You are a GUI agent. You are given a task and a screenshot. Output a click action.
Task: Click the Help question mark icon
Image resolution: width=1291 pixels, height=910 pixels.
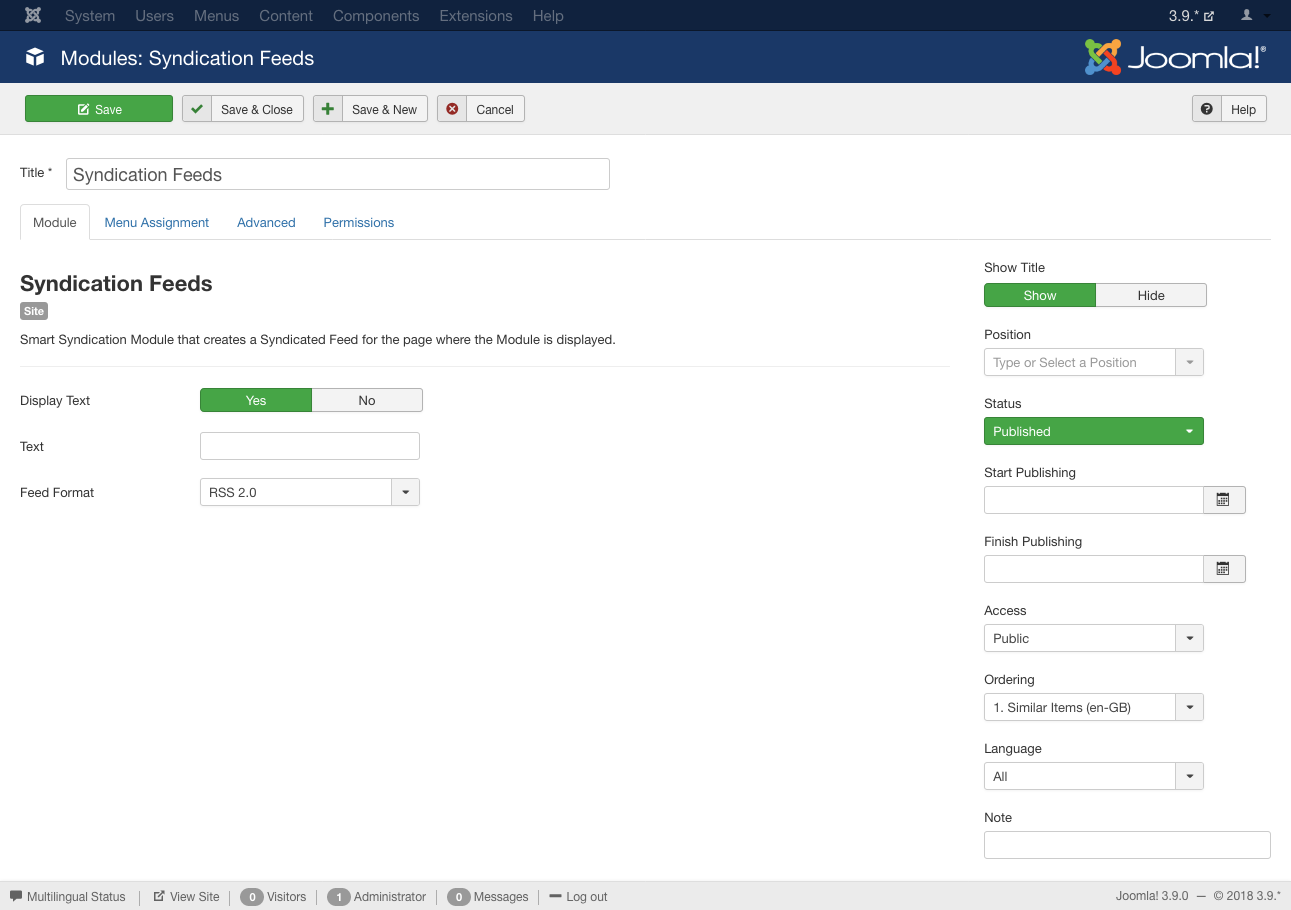1207,109
